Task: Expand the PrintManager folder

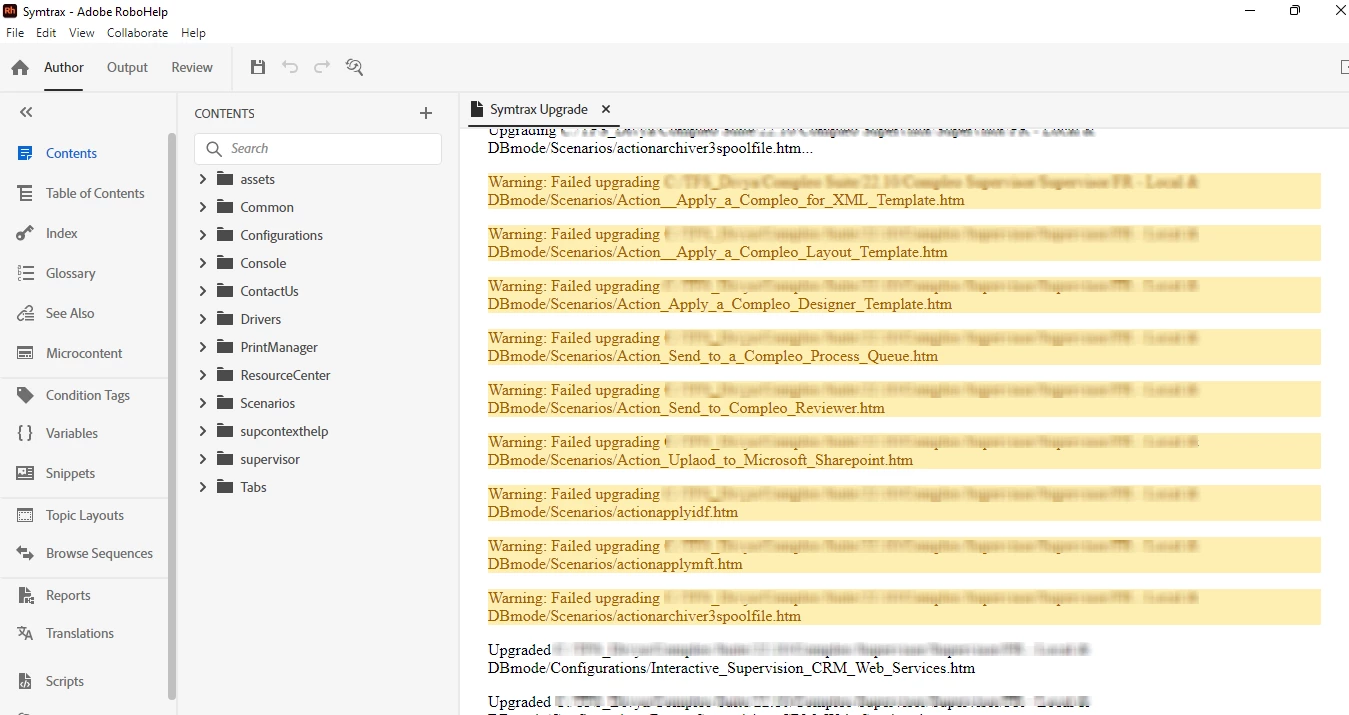Action: tap(202, 347)
